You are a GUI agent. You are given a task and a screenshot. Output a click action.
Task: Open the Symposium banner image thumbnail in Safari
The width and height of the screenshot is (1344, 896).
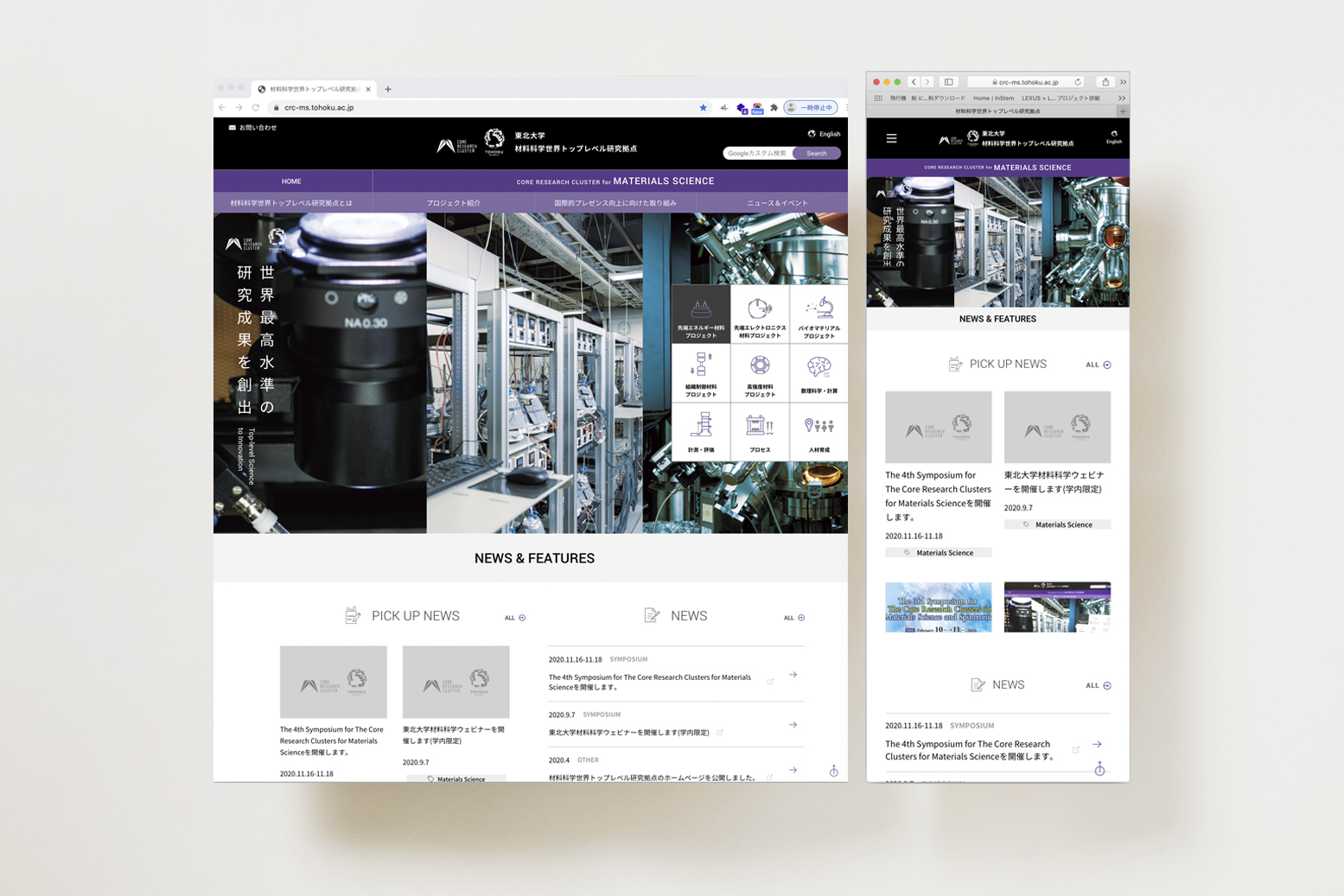pos(939,607)
